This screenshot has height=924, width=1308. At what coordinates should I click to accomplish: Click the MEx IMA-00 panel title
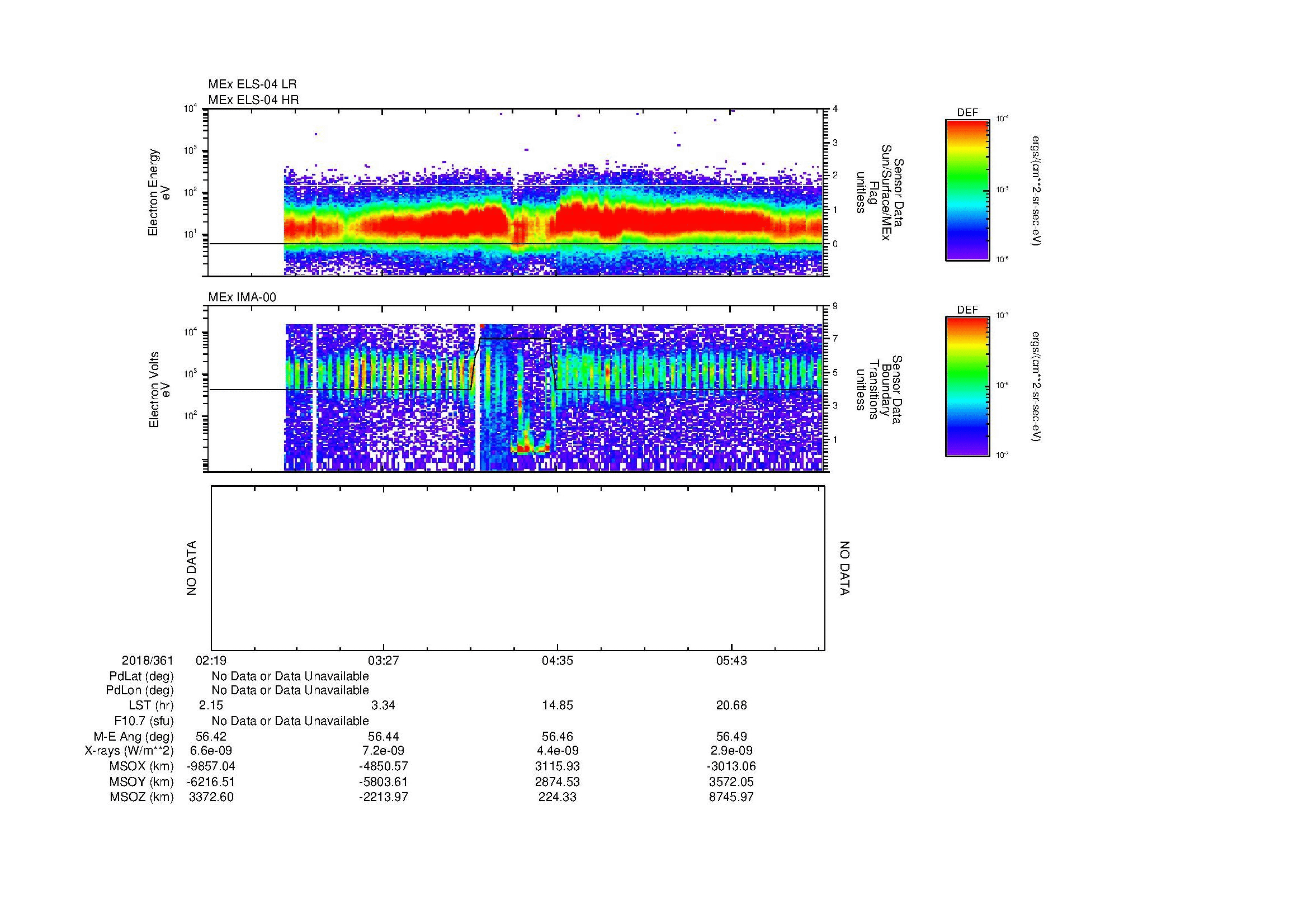click(x=242, y=297)
